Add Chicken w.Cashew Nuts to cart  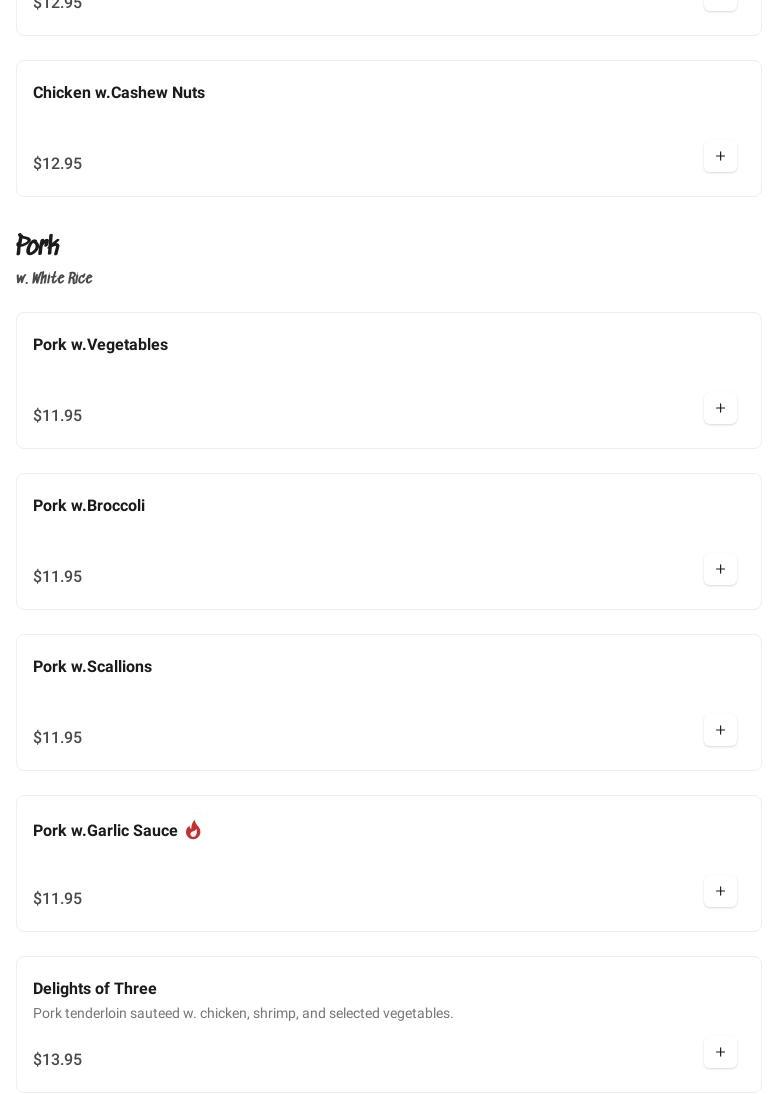click(720, 157)
